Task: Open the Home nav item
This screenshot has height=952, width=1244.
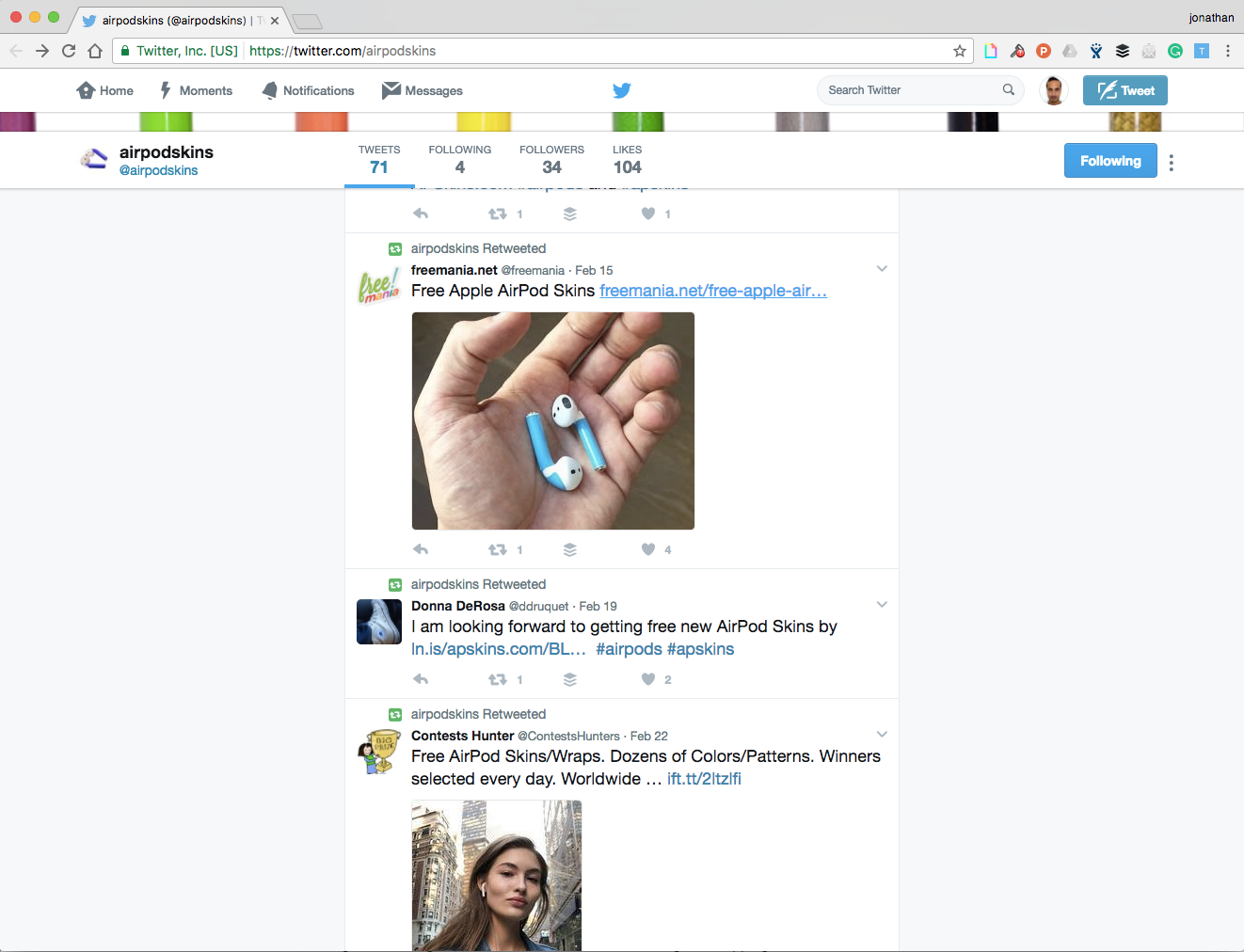Action: coord(104,90)
